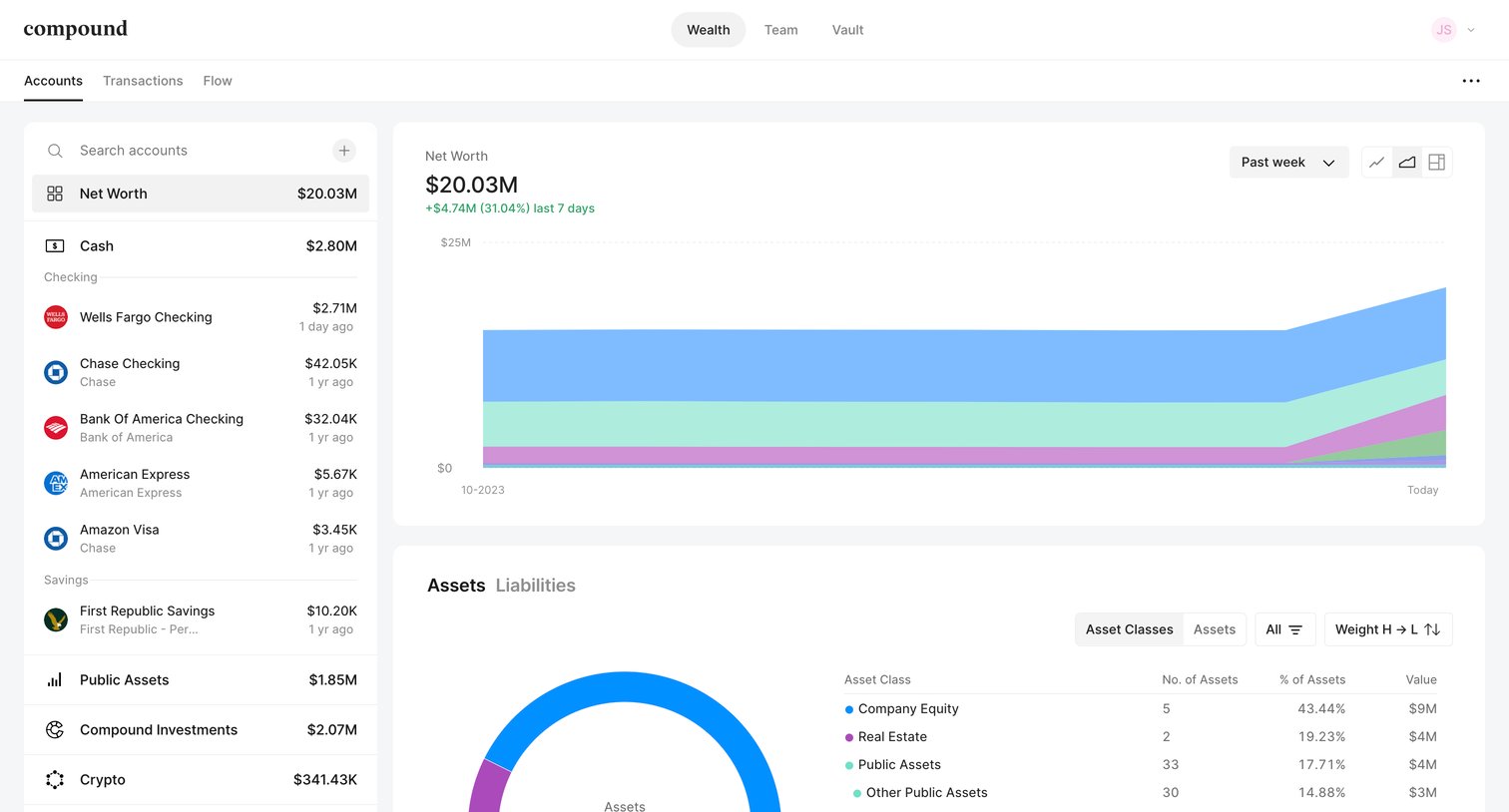Open the three-dot more options menu
The height and width of the screenshot is (812, 1509).
(x=1471, y=81)
